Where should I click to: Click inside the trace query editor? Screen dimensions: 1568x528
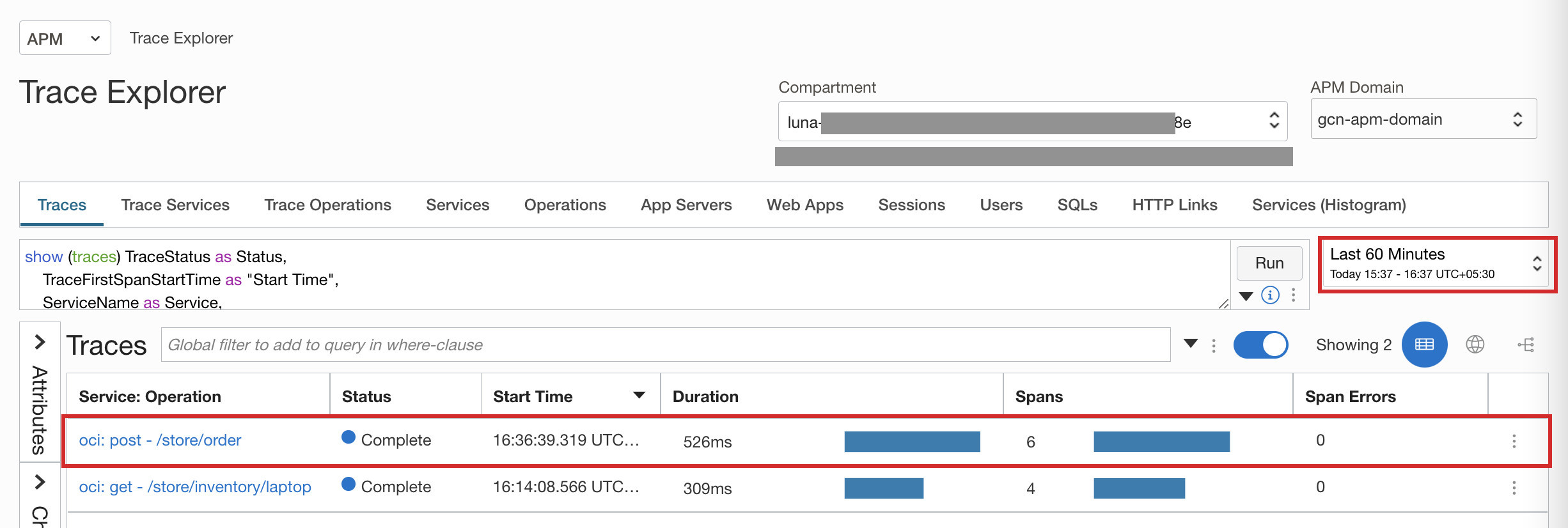tap(625, 275)
